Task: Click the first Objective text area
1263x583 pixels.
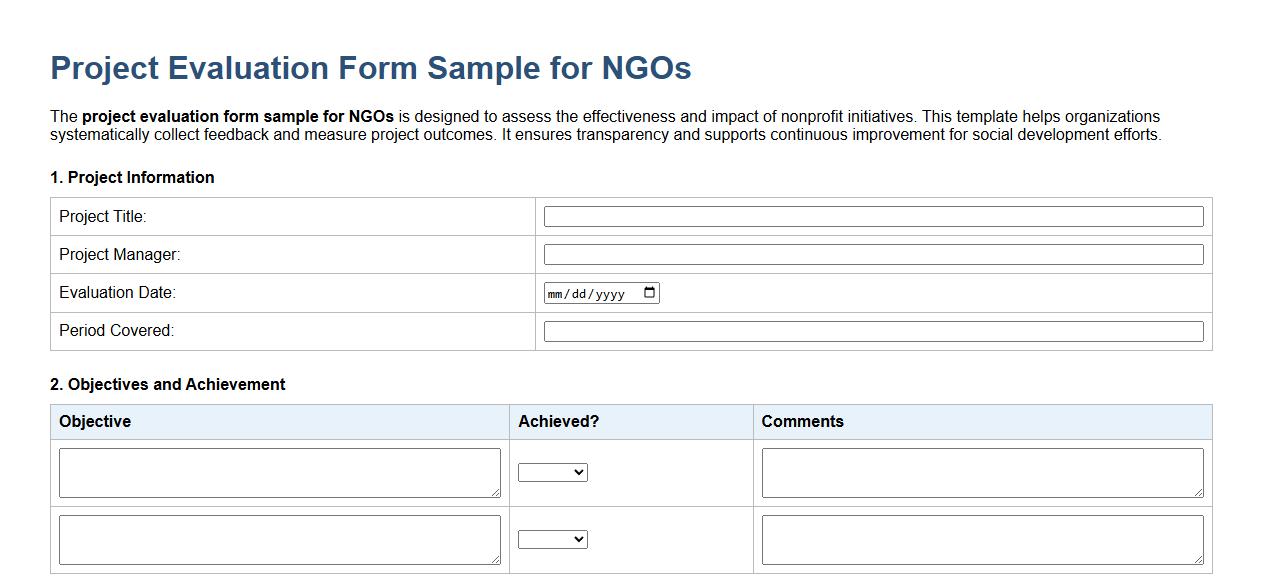Action: 280,470
